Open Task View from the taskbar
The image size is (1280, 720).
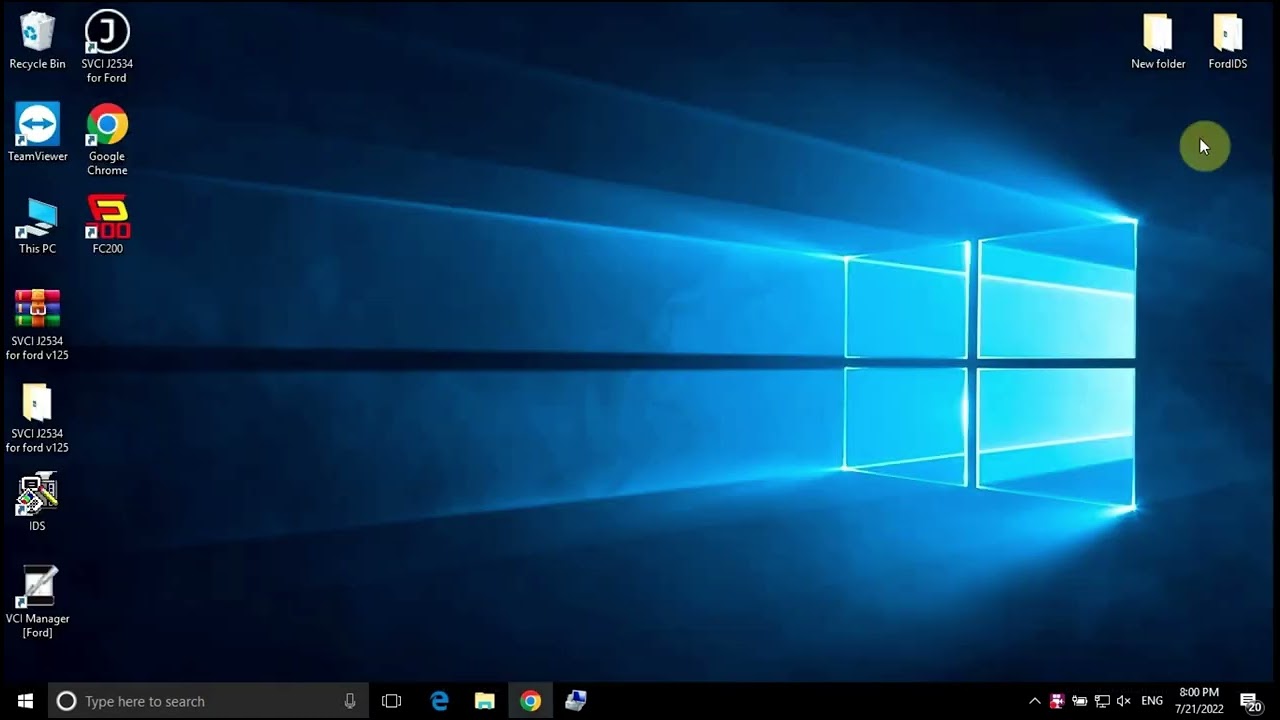click(x=392, y=701)
